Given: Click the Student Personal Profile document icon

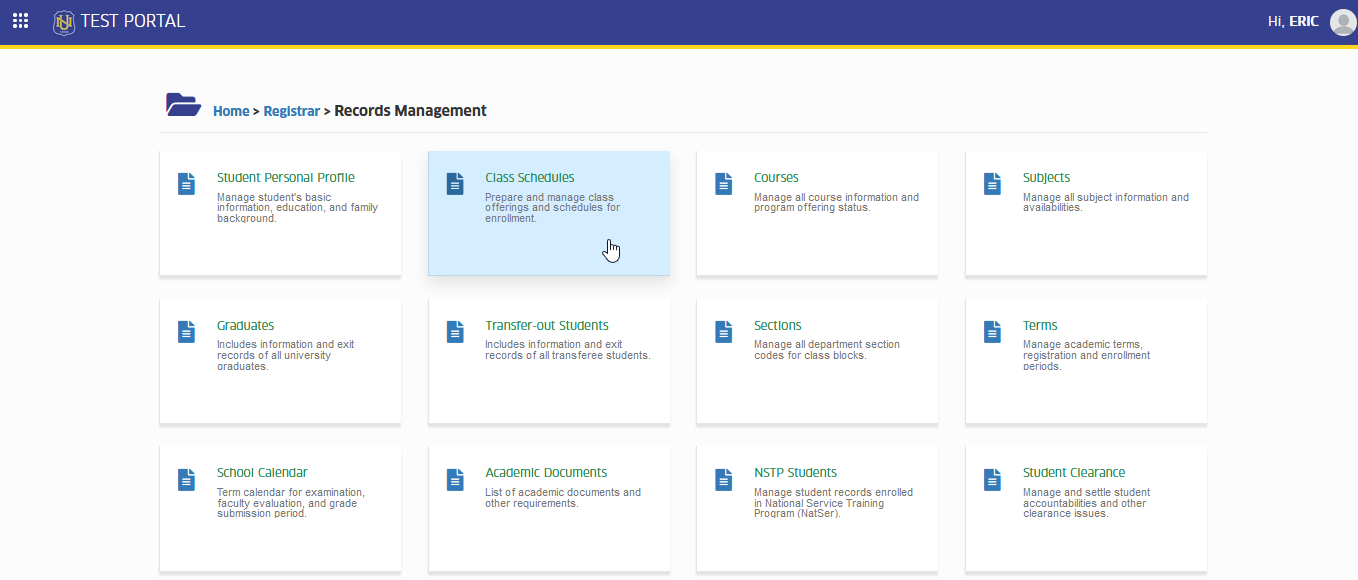Looking at the screenshot, I should (x=186, y=183).
